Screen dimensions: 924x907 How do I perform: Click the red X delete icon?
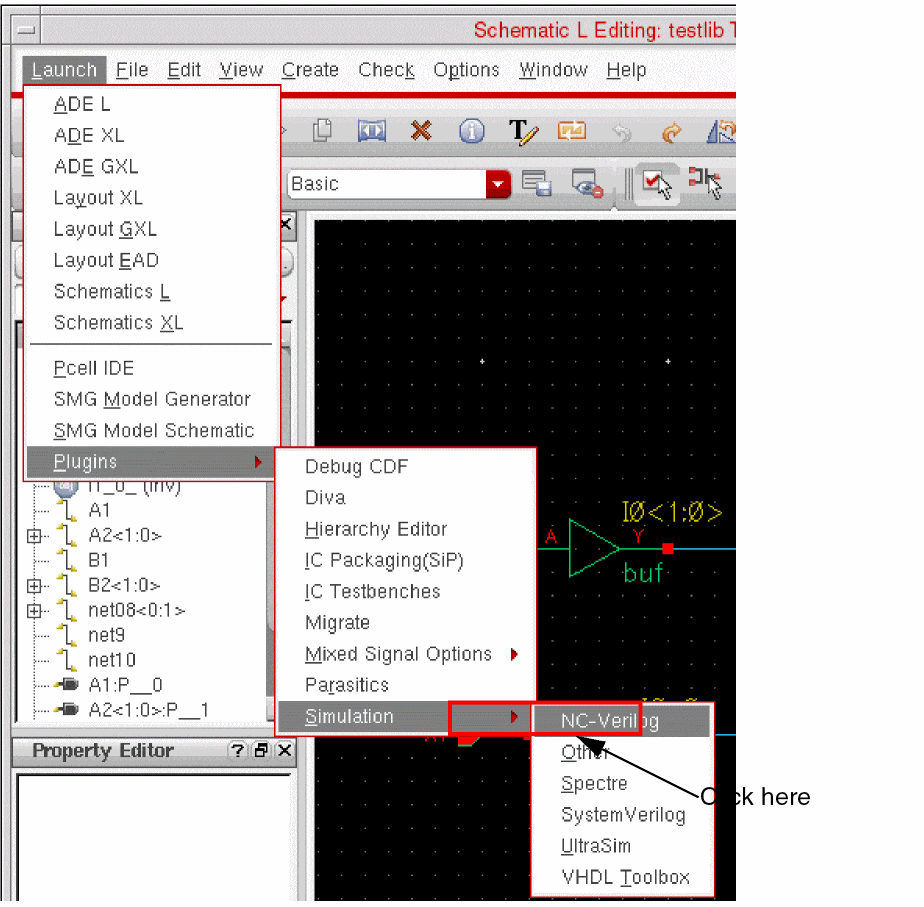[x=421, y=131]
